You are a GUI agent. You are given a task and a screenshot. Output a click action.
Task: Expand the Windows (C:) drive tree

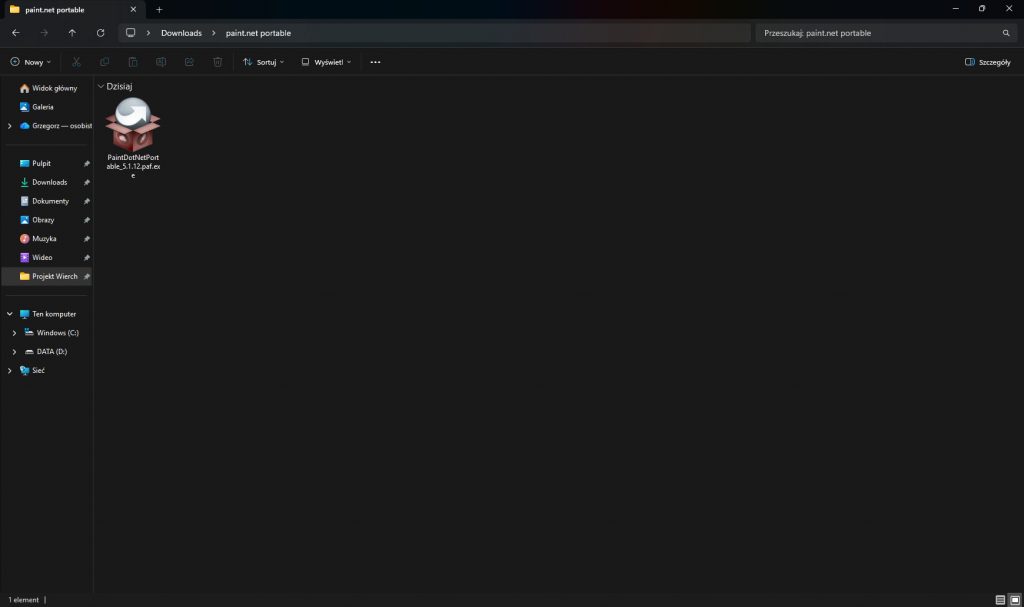pos(14,333)
